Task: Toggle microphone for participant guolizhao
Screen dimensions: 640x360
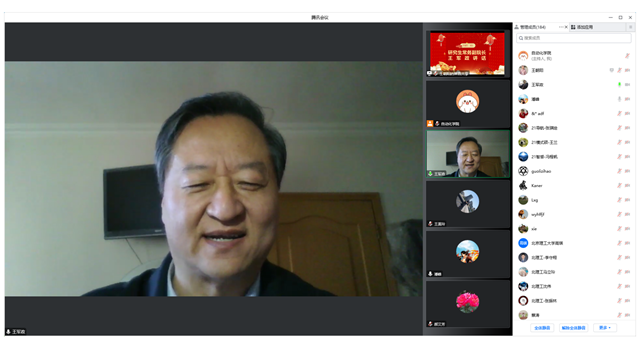Action: (x=619, y=171)
